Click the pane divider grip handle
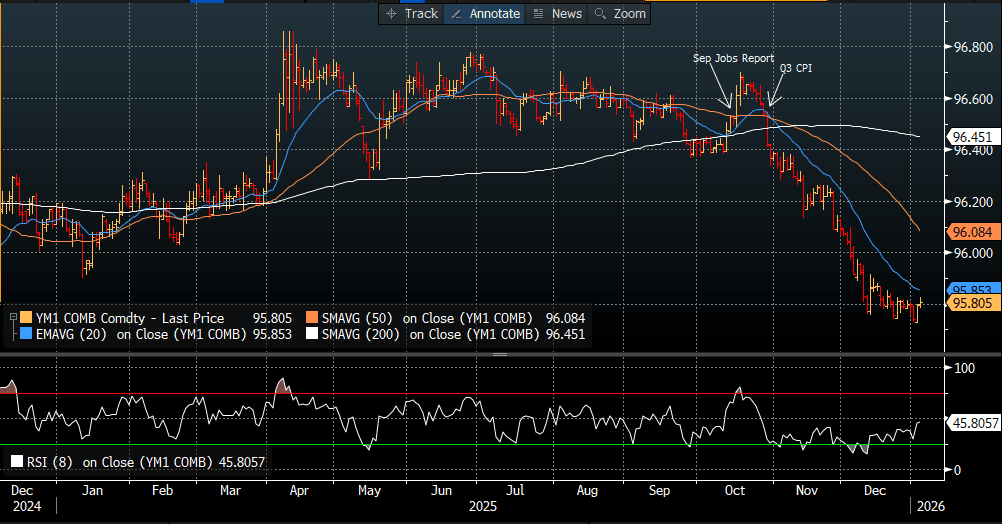Image resolution: width=1002 pixels, height=524 pixels. 500,354
